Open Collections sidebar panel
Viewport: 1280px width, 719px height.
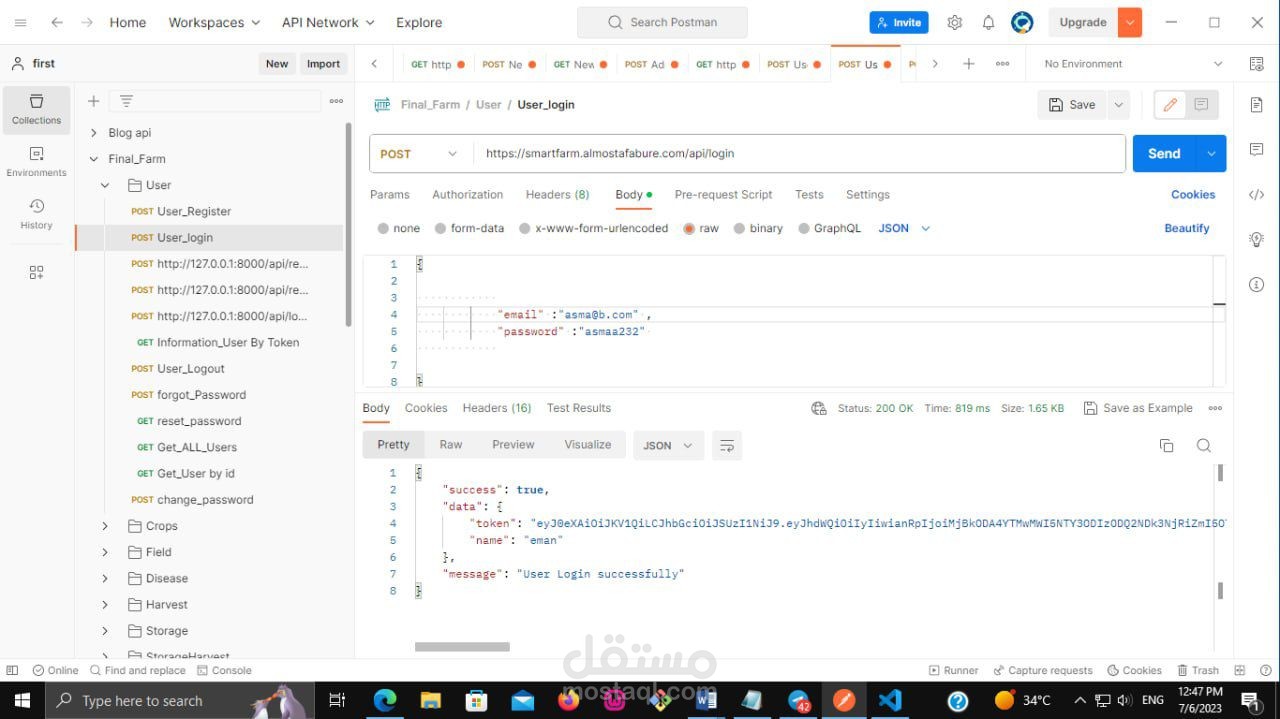coord(37,110)
